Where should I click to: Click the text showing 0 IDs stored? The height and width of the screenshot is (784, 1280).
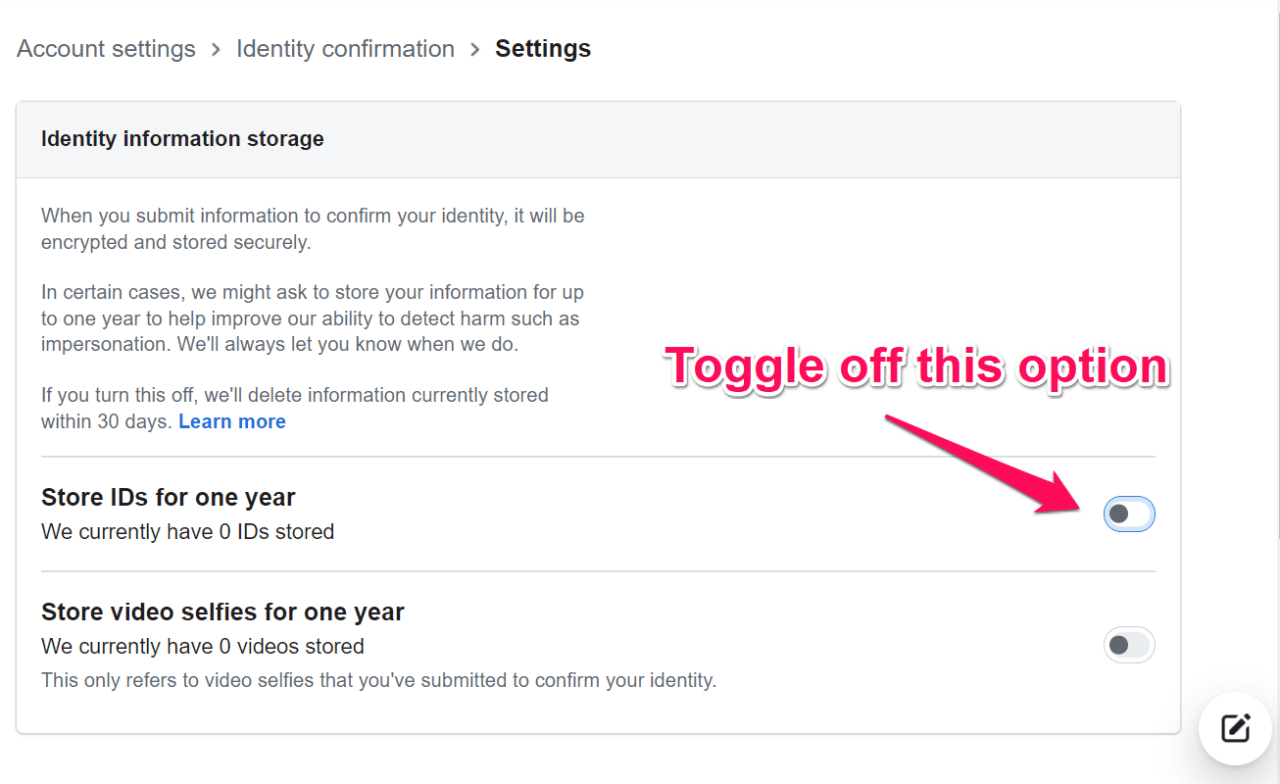coord(187,531)
